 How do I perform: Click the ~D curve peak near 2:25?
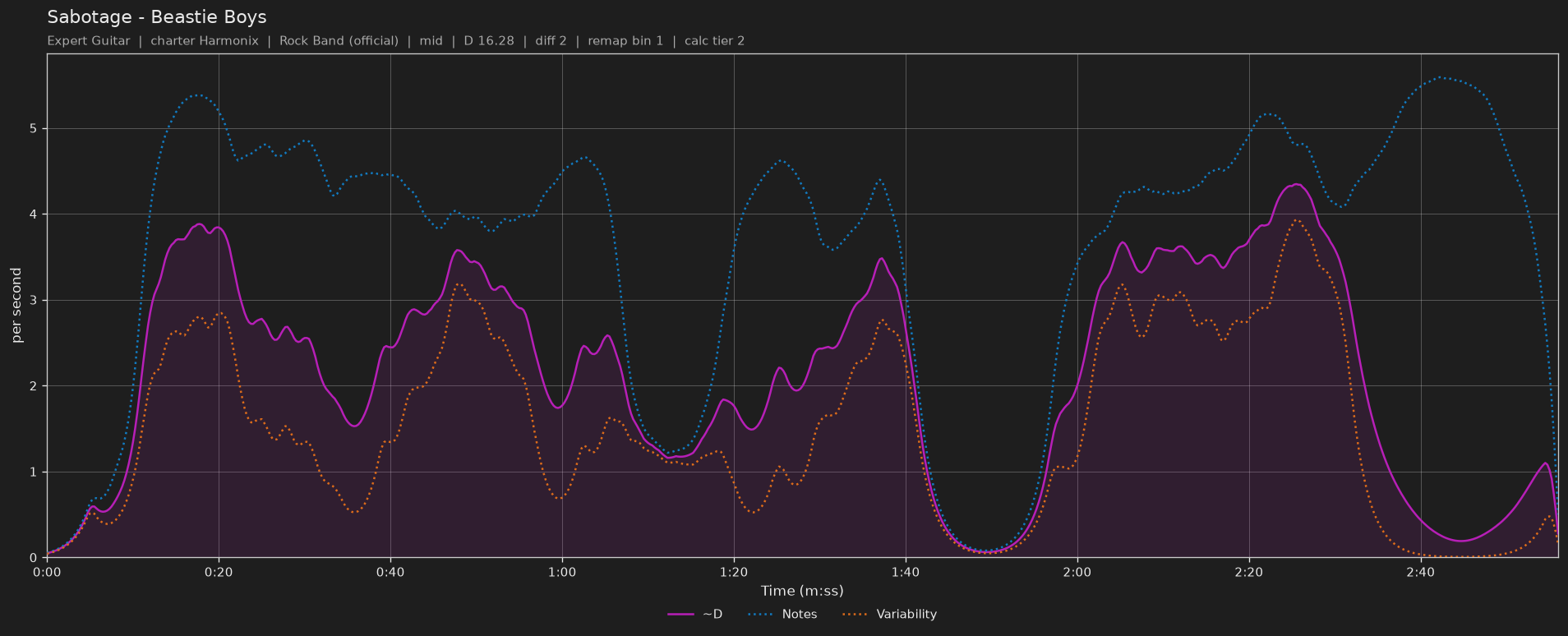click(1296, 184)
